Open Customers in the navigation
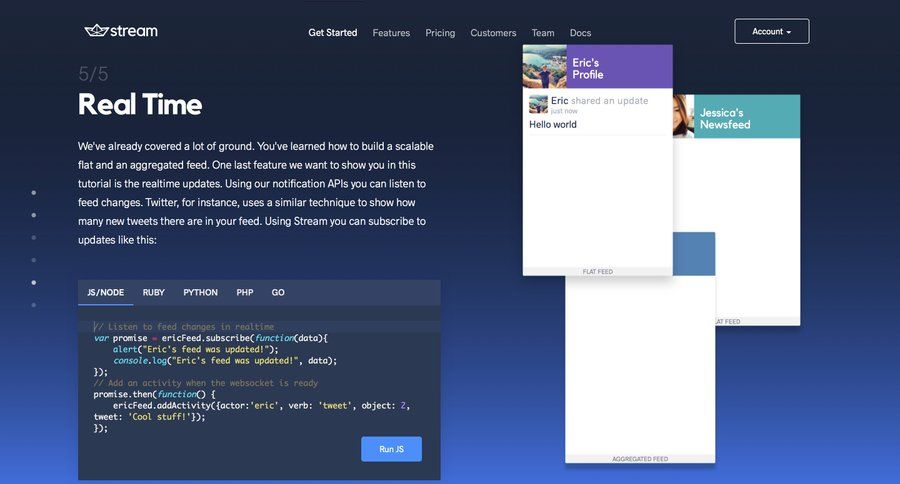Screen dimensions: 900x484 (x=493, y=33)
